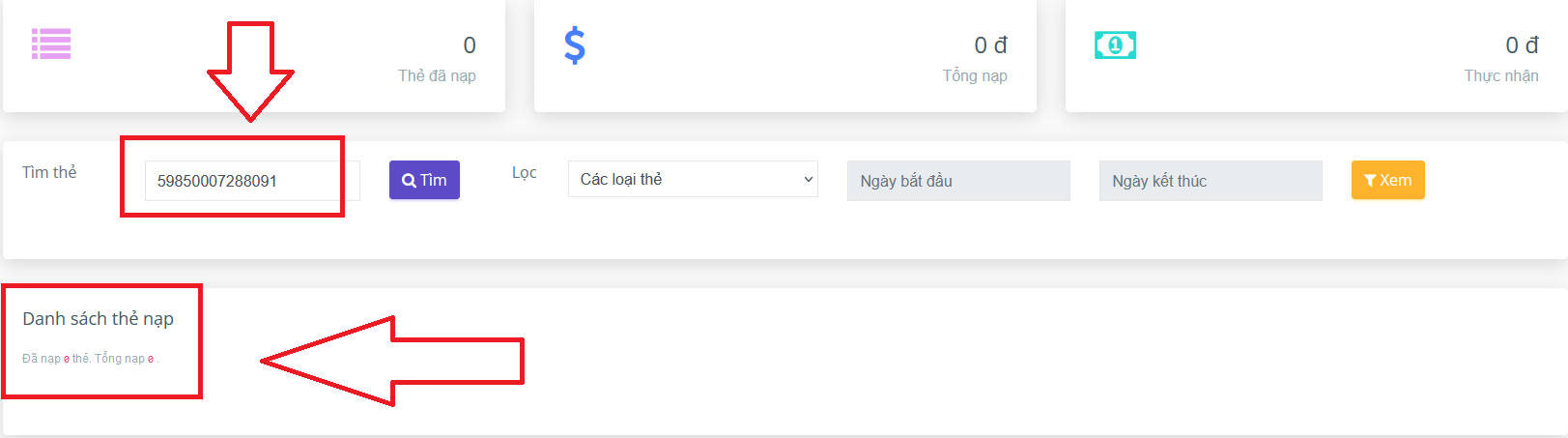This screenshot has height=438, width=1568.
Task: Click the dropdown chevron of card types
Action: [809, 180]
